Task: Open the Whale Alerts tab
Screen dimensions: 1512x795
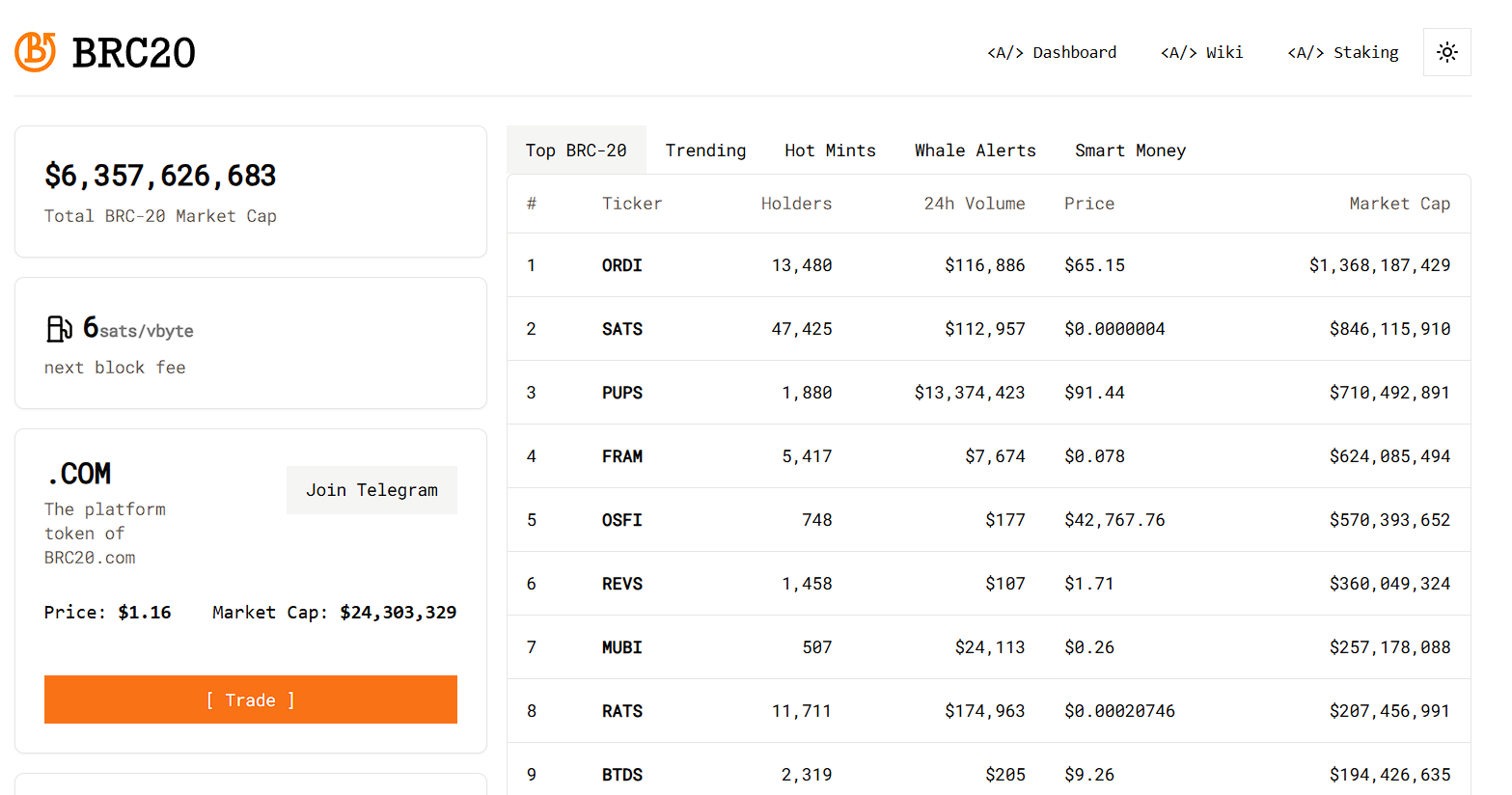Action: click(x=975, y=151)
